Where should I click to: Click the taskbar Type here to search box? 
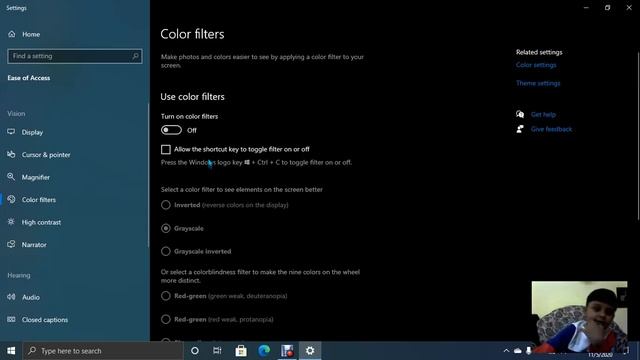point(103,351)
